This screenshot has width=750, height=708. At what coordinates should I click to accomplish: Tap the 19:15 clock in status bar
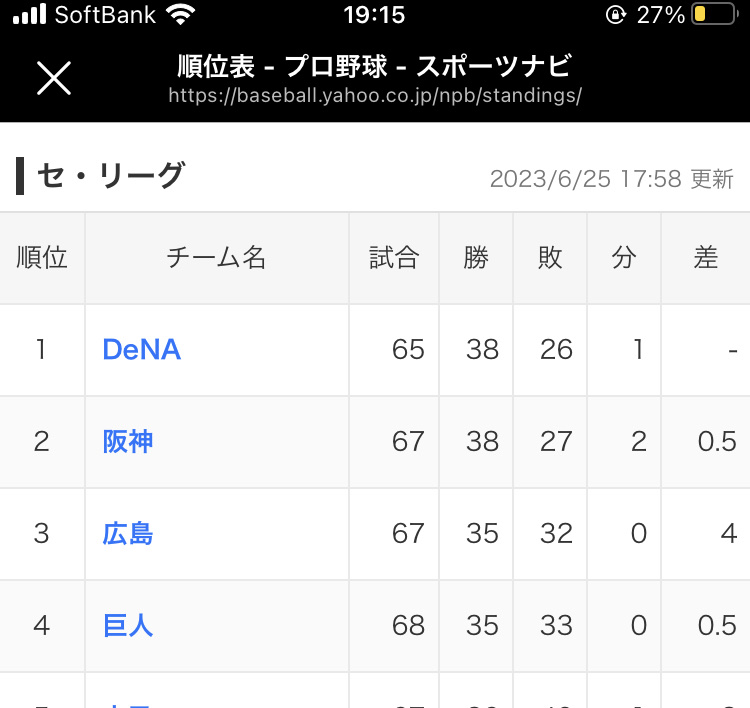pos(374,15)
